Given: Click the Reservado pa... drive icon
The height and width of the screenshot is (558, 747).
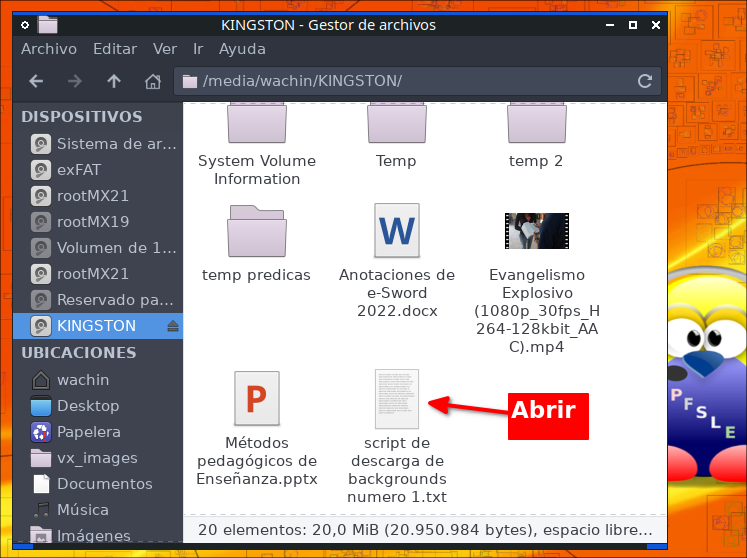Looking at the screenshot, I should (x=41, y=300).
